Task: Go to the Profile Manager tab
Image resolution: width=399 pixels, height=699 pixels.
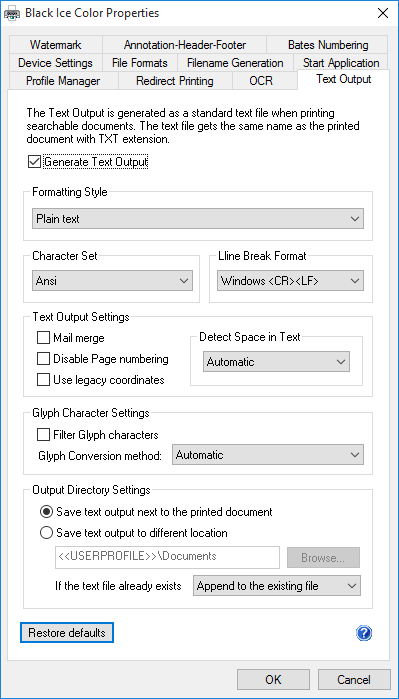Action: (63, 81)
